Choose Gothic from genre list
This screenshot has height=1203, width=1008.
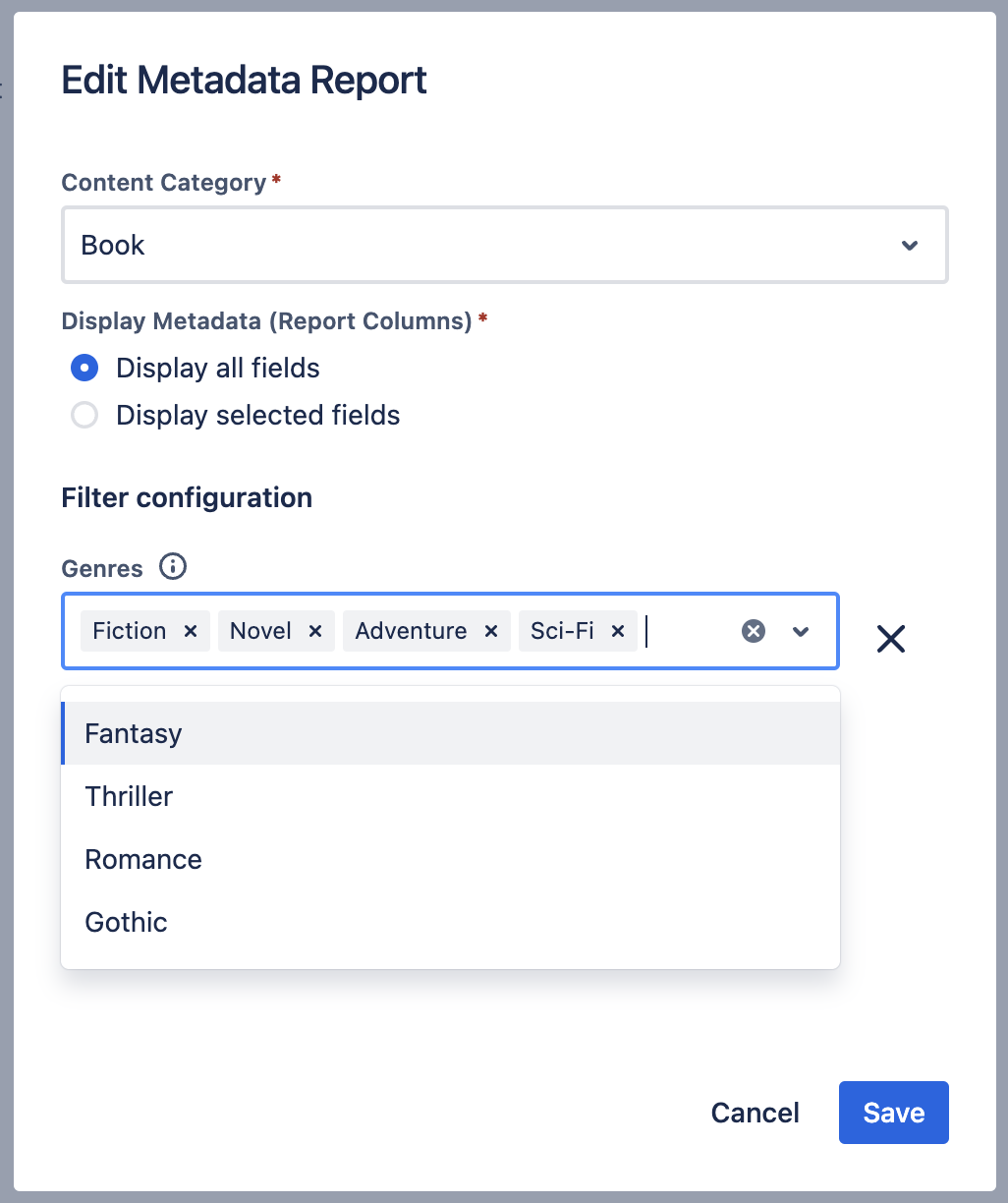(x=126, y=922)
